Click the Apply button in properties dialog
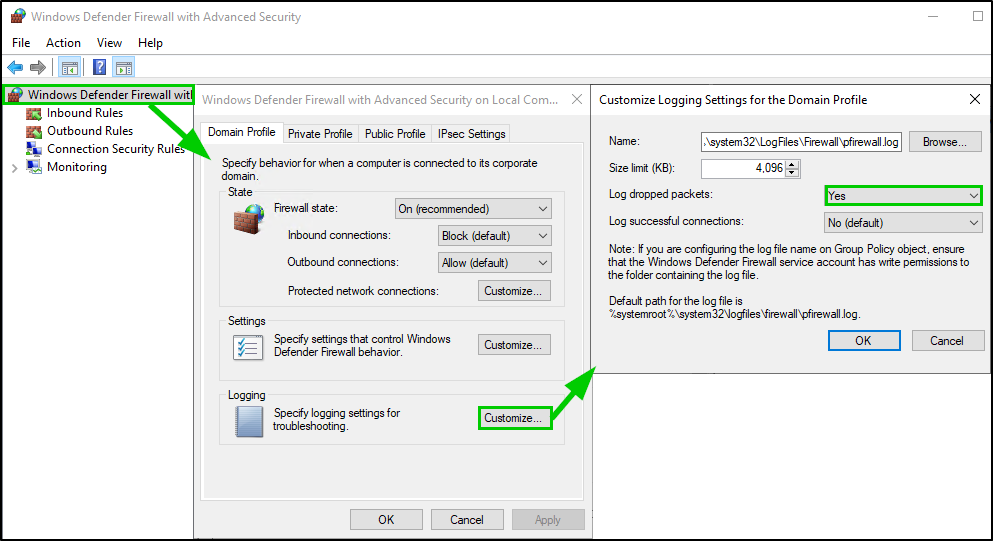Image resolution: width=993 pixels, height=541 pixels. click(548, 519)
